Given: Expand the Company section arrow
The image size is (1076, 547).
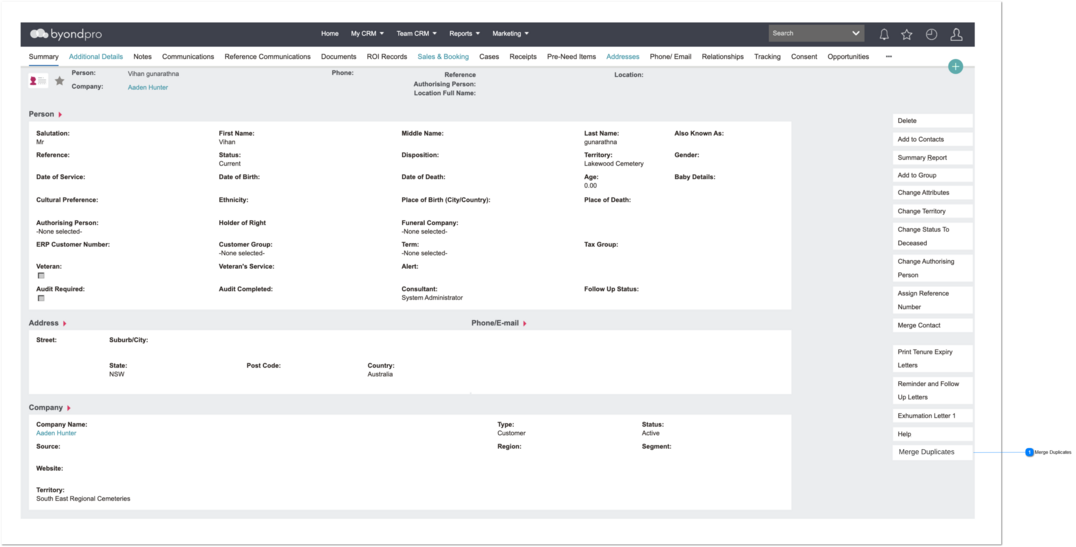Looking at the screenshot, I should tap(69, 408).
